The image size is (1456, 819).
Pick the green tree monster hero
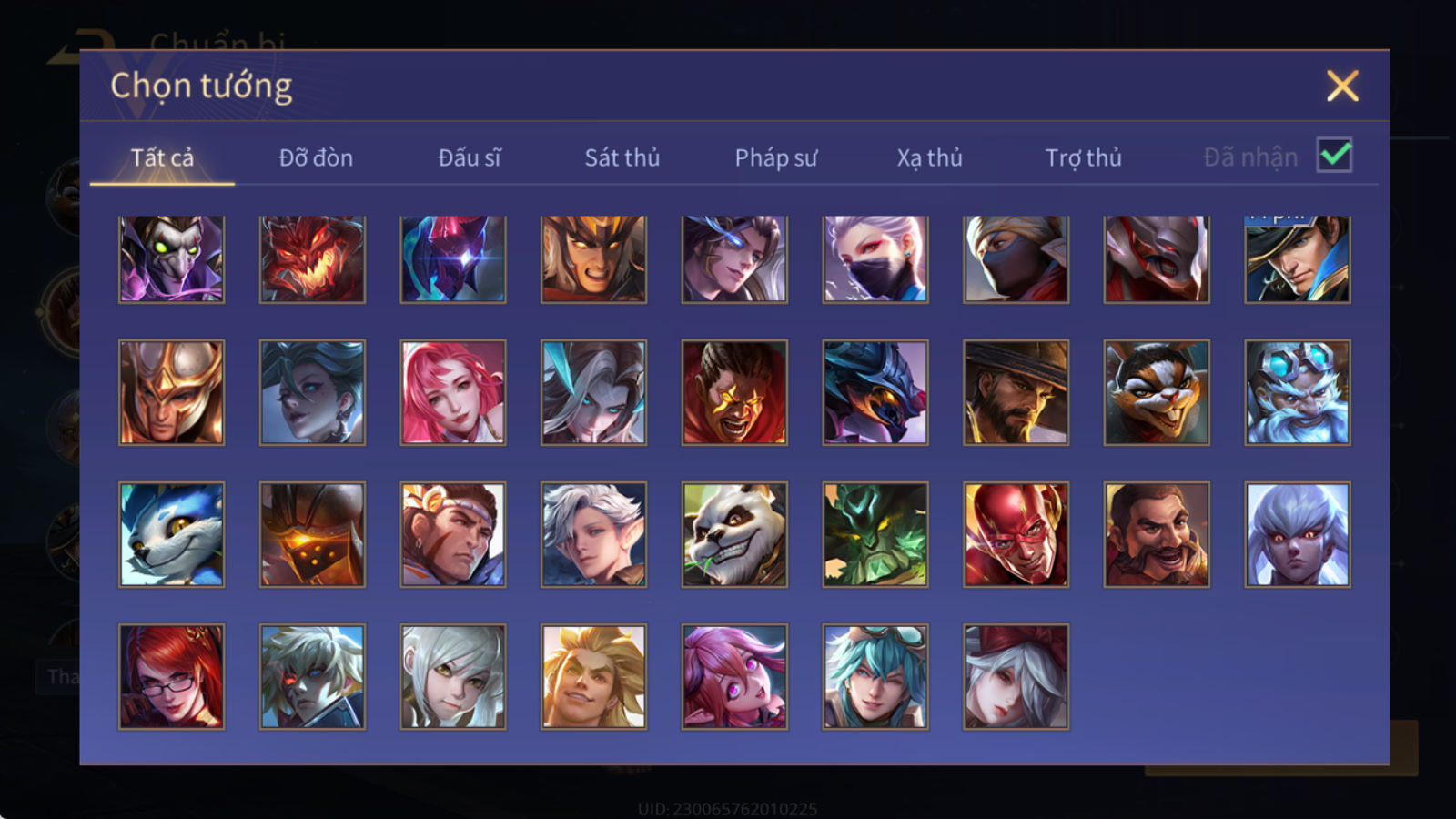(875, 534)
